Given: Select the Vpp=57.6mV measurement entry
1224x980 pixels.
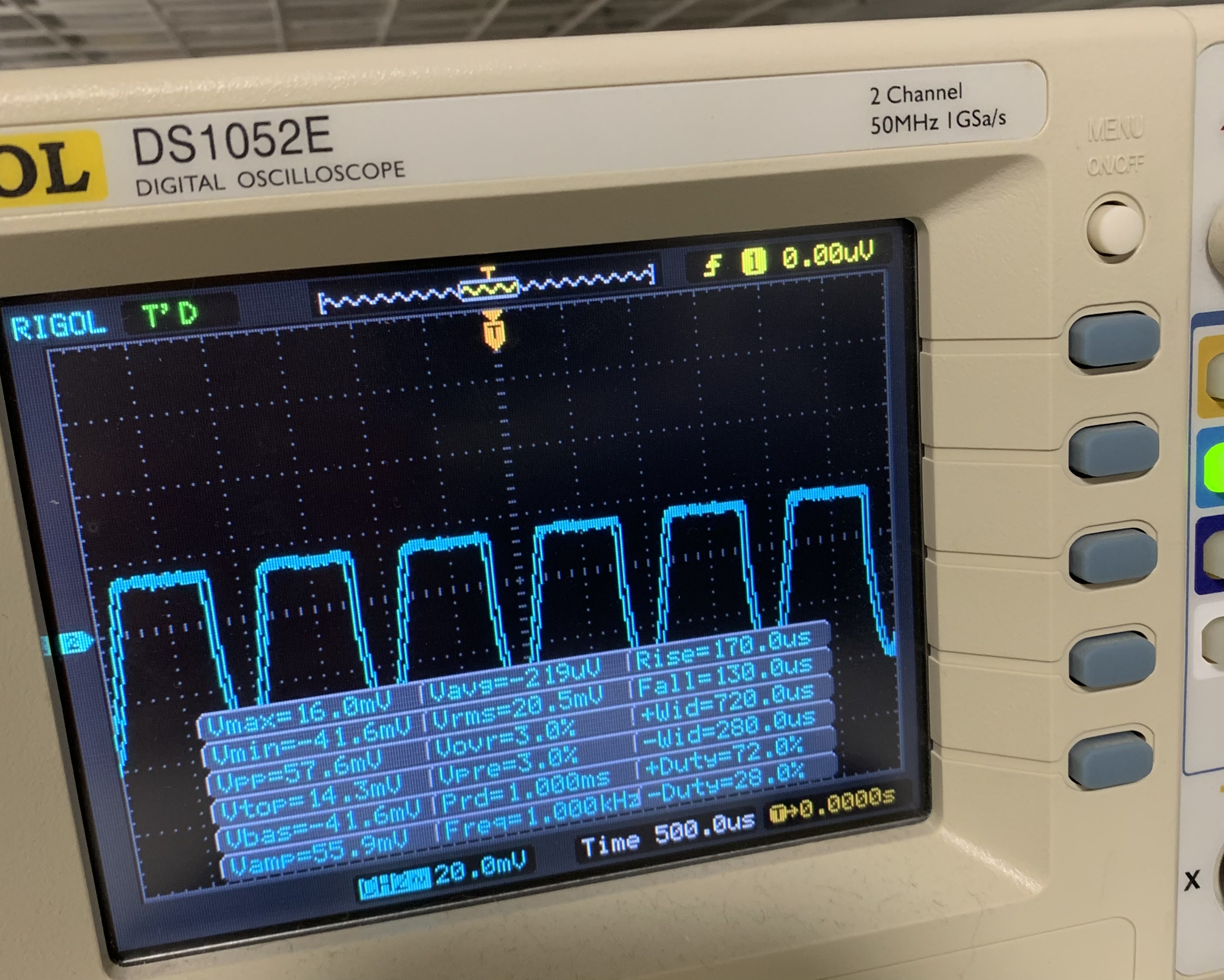Looking at the screenshot, I should (x=299, y=774).
